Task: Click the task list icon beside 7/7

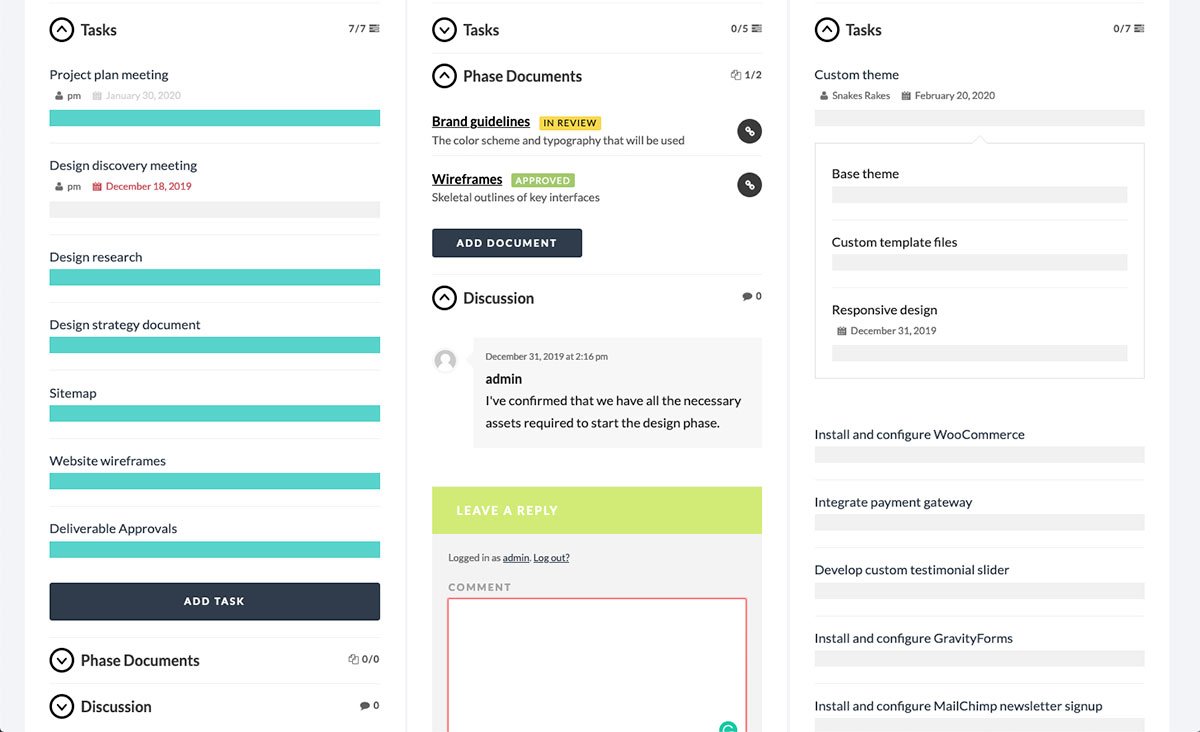Action: [x=374, y=29]
